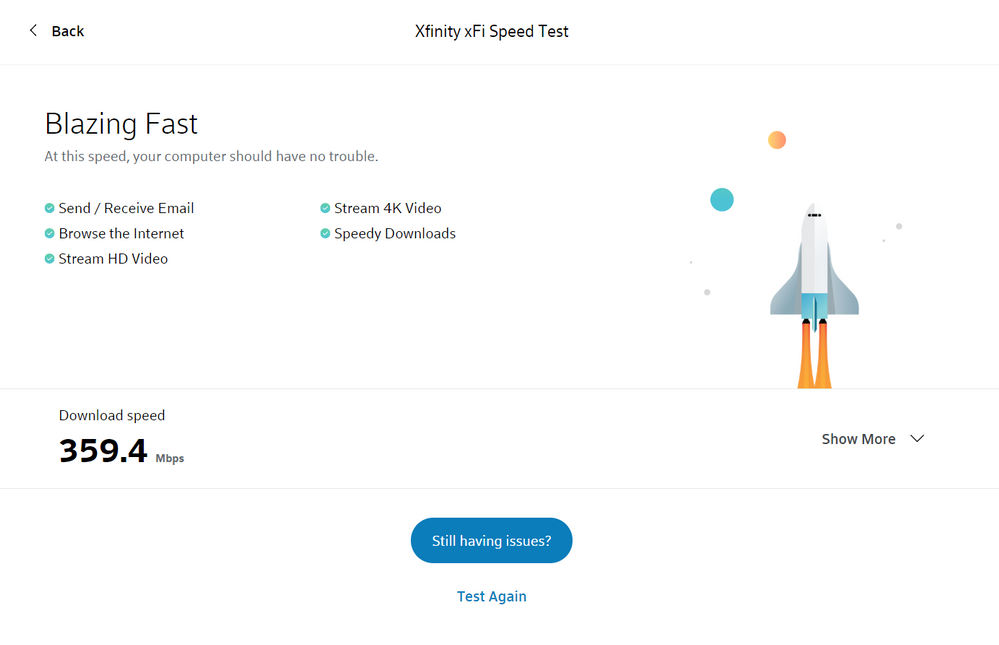The width and height of the screenshot is (999, 645).
Task: Click the Stream 4K Video label
Action: [x=388, y=208]
